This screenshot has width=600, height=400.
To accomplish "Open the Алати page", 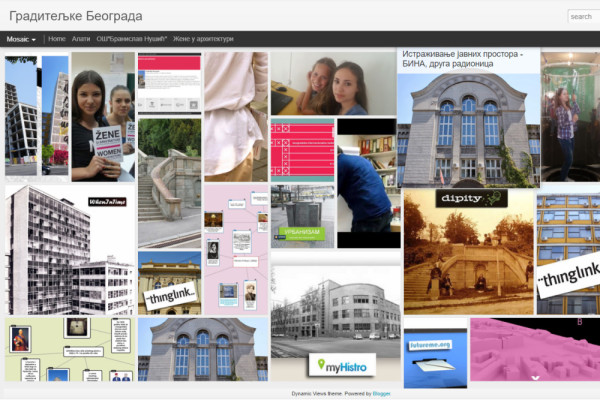I will click(81, 39).
